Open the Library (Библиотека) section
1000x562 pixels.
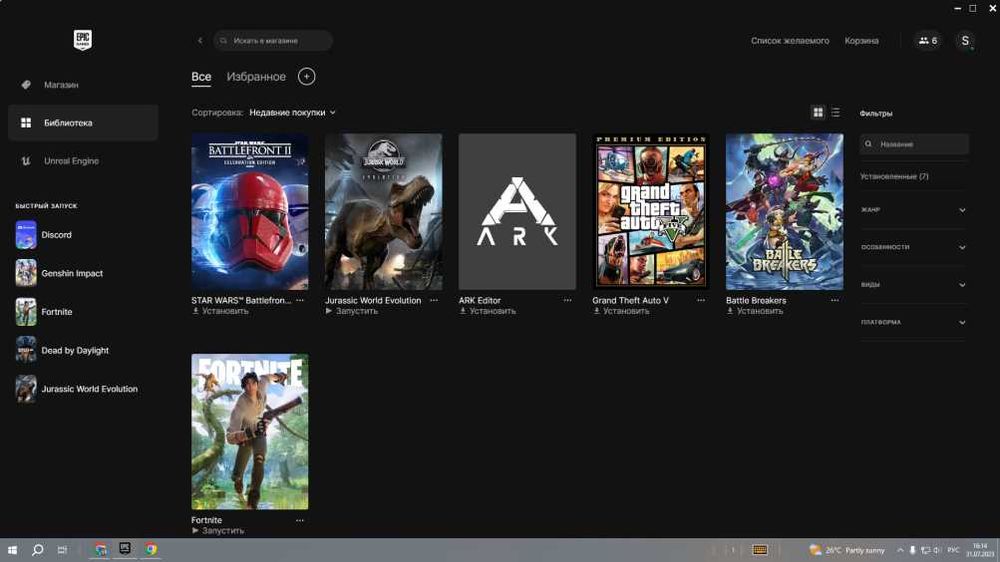[x=83, y=122]
